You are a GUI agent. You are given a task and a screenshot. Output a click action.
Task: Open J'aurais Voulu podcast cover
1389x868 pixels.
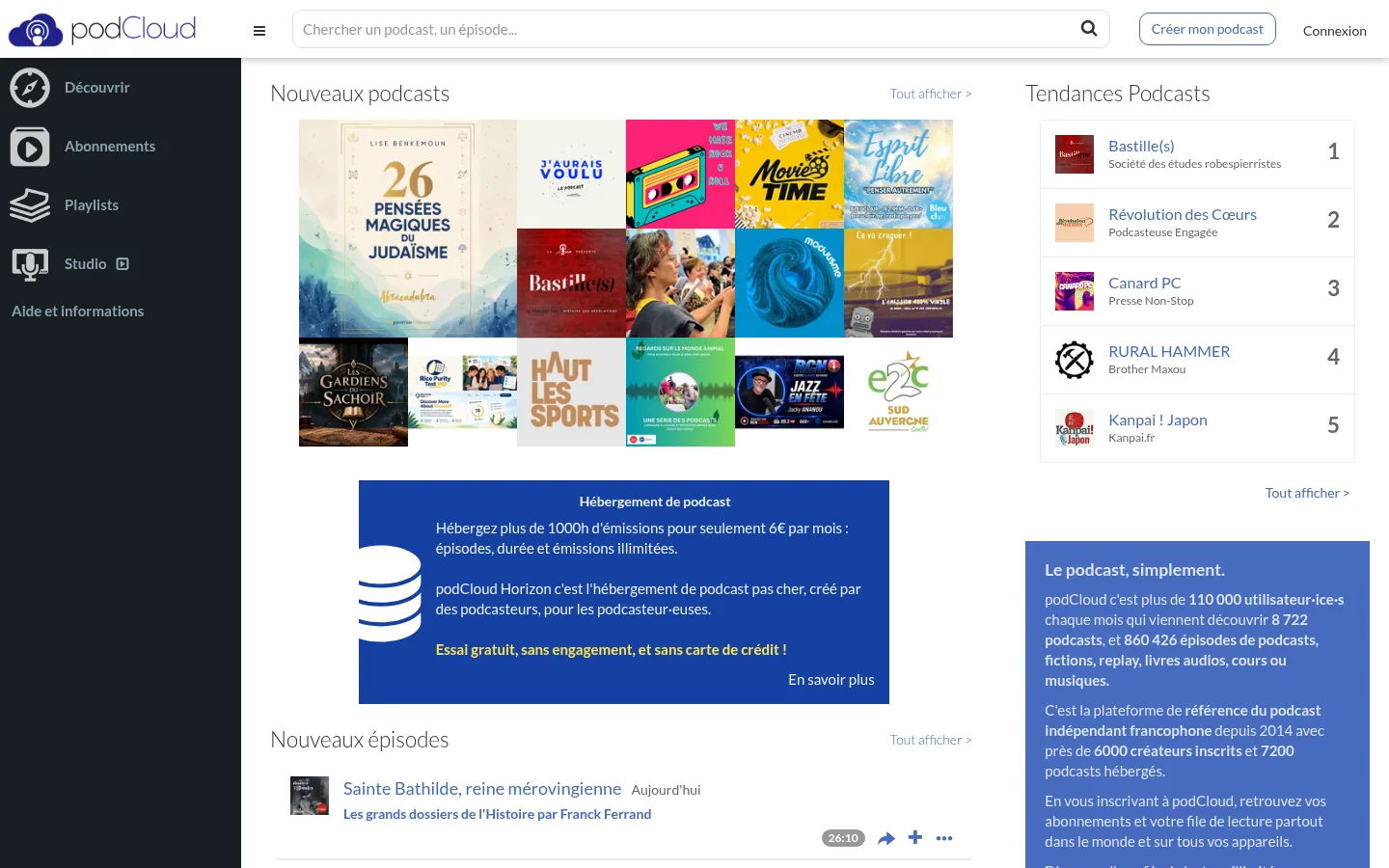571,174
